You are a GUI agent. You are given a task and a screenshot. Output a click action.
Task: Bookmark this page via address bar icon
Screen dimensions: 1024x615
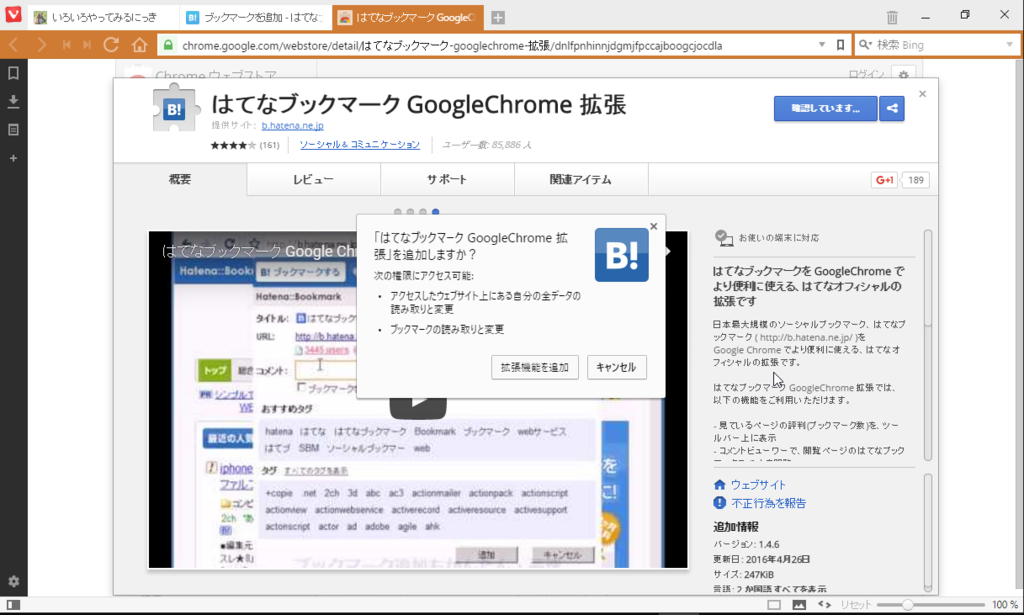click(x=840, y=45)
